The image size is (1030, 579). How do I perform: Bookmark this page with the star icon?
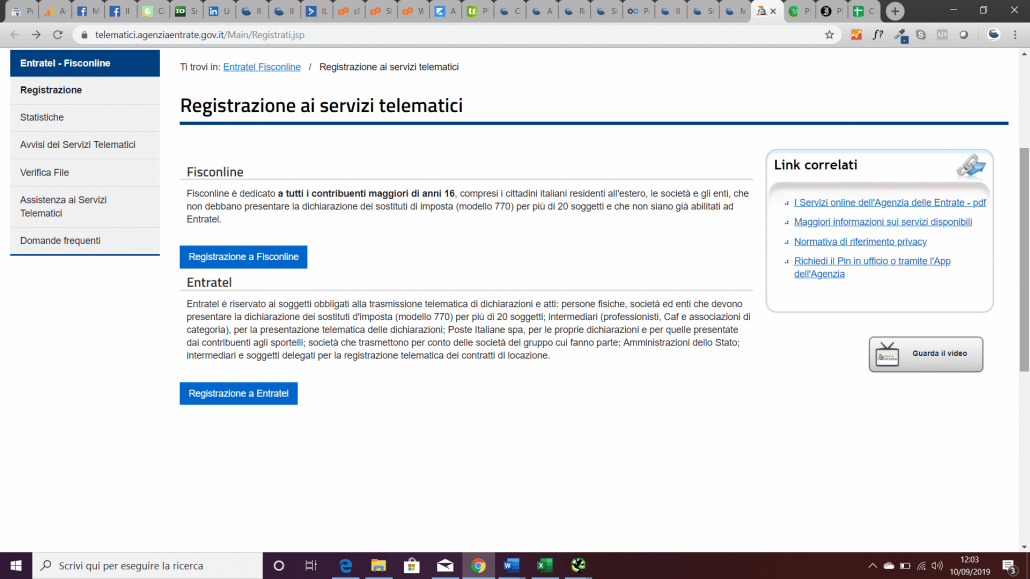coord(829,35)
